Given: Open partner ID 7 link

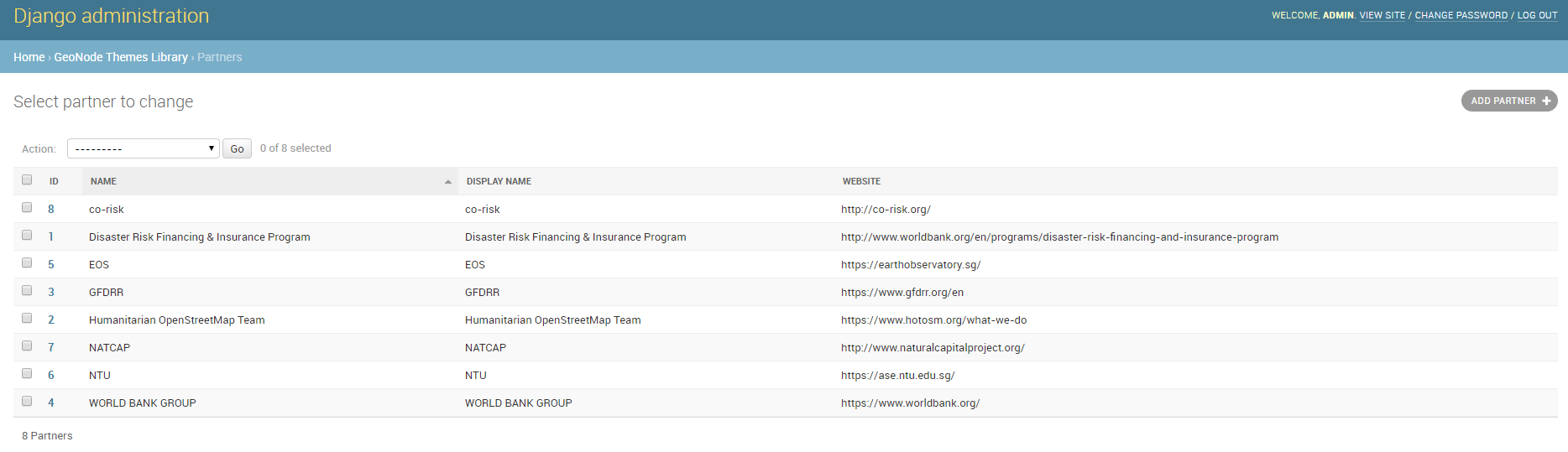Looking at the screenshot, I should tap(51, 347).
